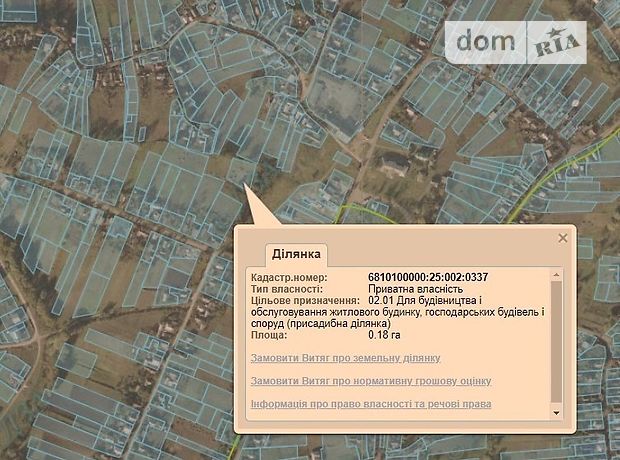The height and width of the screenshot is (460, 620).
Task: Select the Ділянка tab
Action: coord(296,254)
